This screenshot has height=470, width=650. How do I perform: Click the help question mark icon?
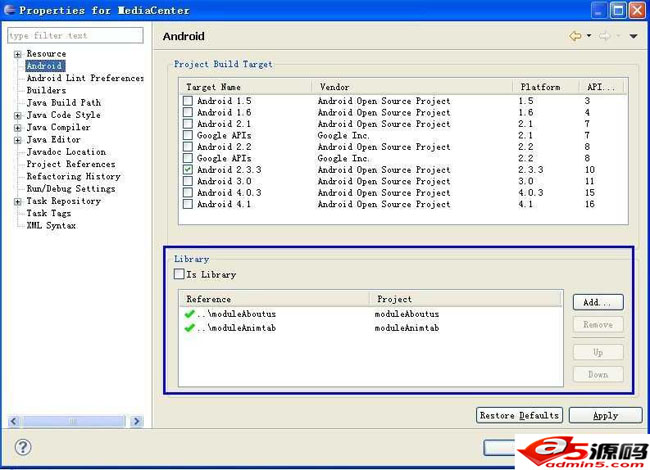[x=23, y=447]
